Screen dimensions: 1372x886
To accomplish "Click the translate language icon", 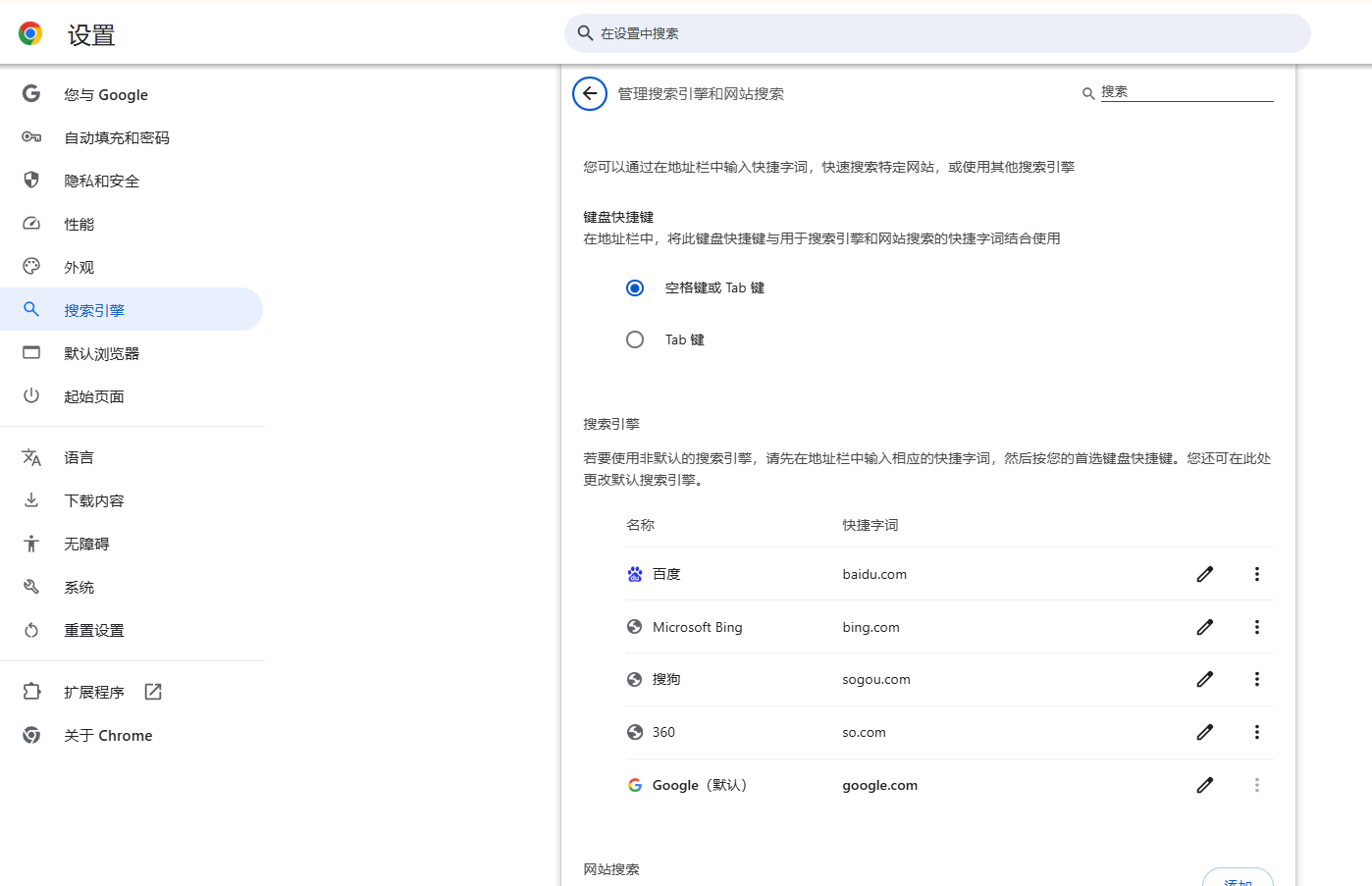I will (31, 457).
